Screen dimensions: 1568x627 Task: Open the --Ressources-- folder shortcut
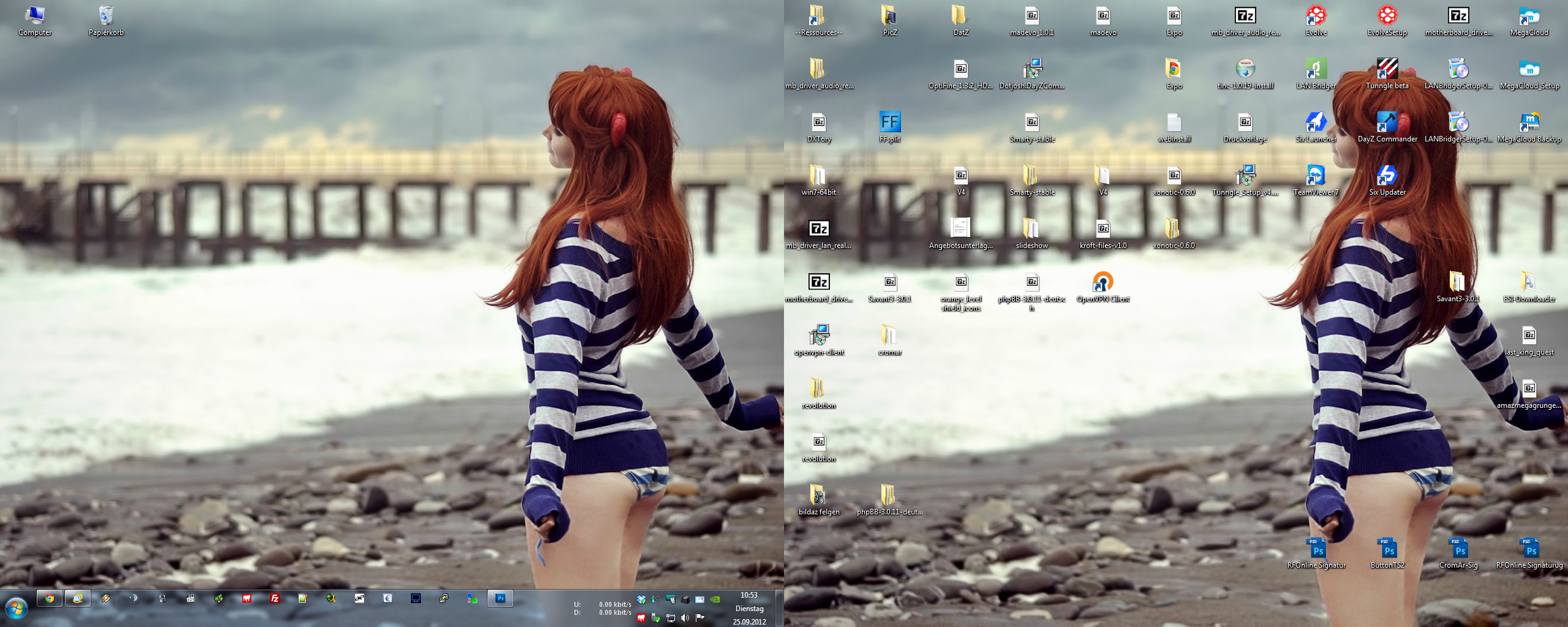point(818,21)
